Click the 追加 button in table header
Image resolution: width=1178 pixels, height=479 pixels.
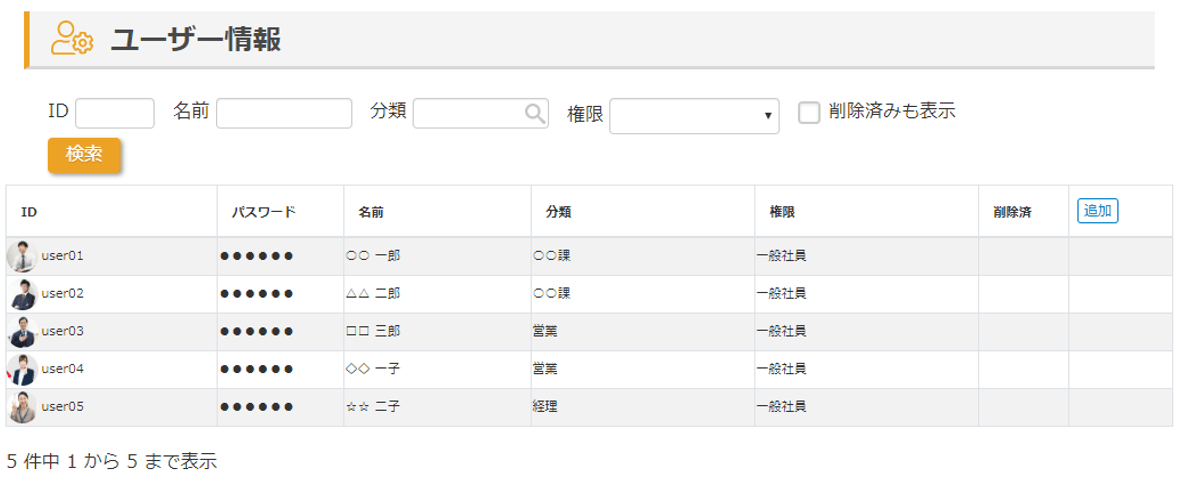(1097, 211)
